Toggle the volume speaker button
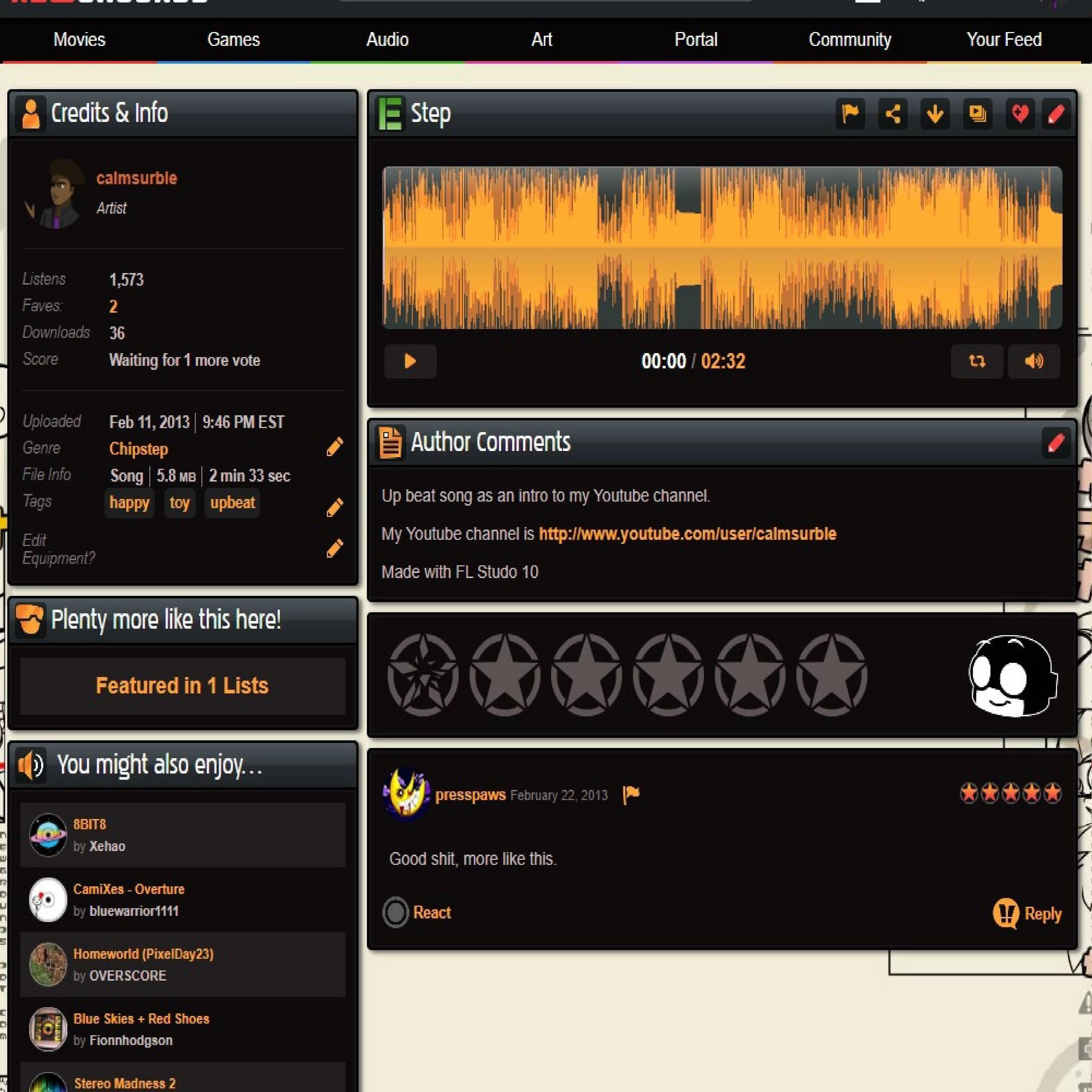 pos(1034,361)
